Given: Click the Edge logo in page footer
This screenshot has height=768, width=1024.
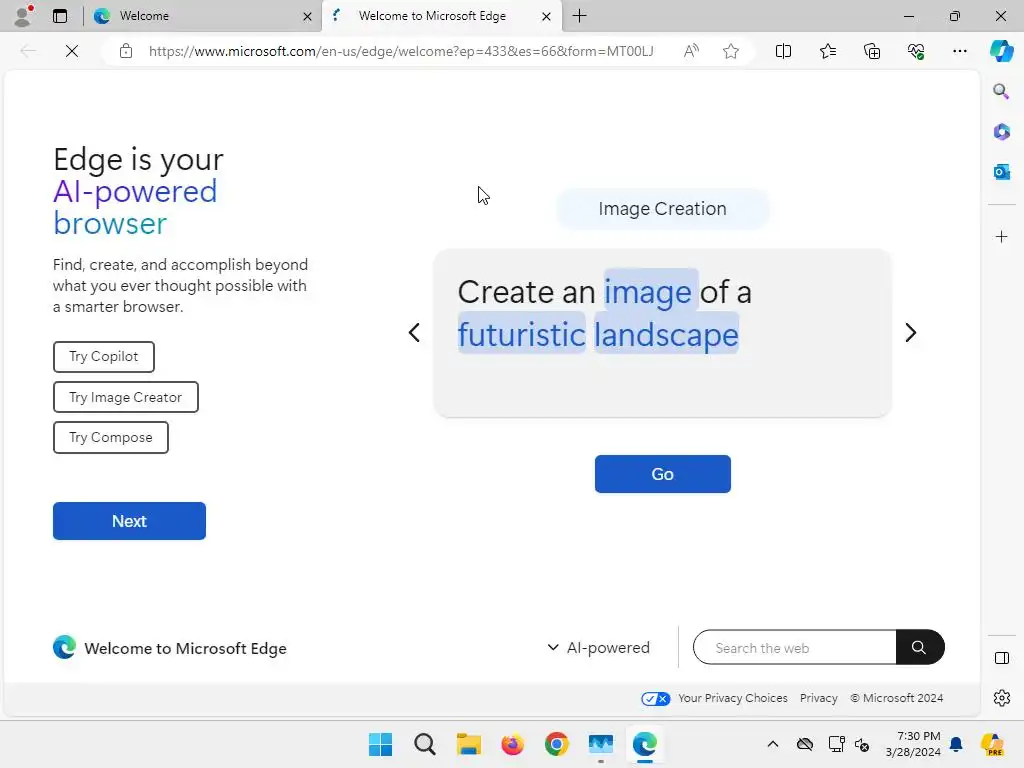Looking at the screenshot, I should 64,648.
